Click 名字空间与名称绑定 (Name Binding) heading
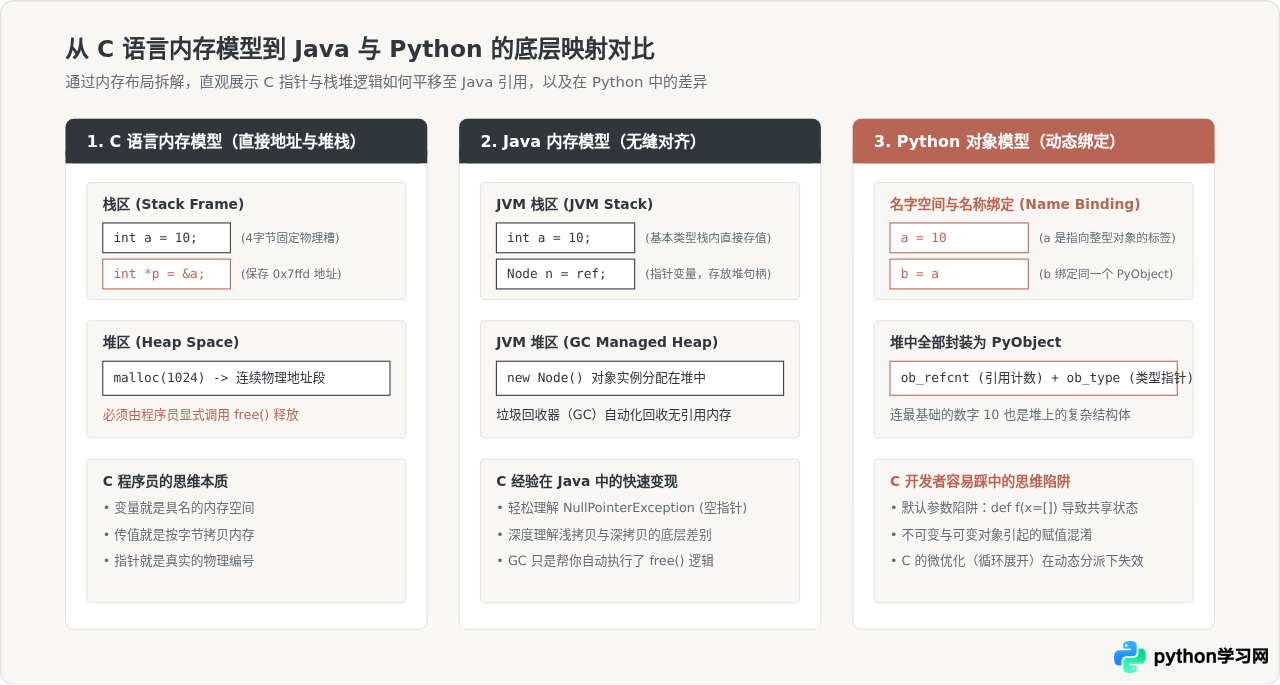This screenshot has width=1280, height=685. pos(1015,204)
